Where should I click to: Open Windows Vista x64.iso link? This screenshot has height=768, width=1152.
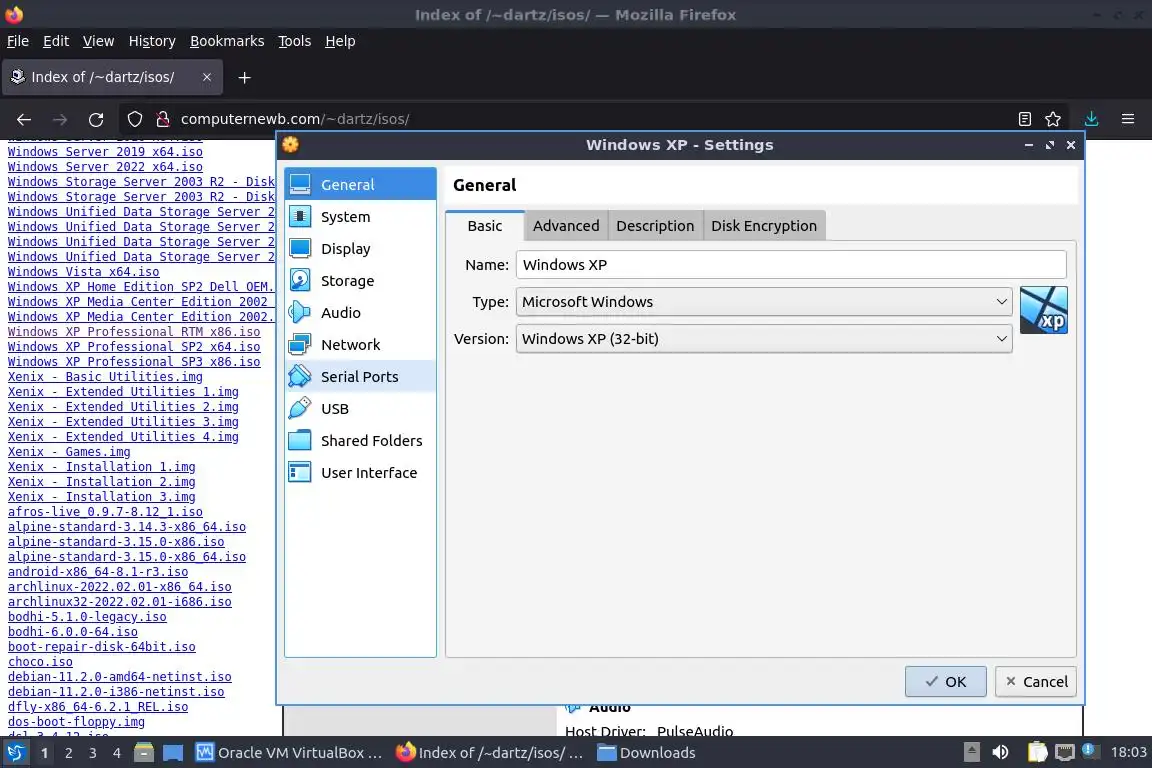[x=83, y=272]
